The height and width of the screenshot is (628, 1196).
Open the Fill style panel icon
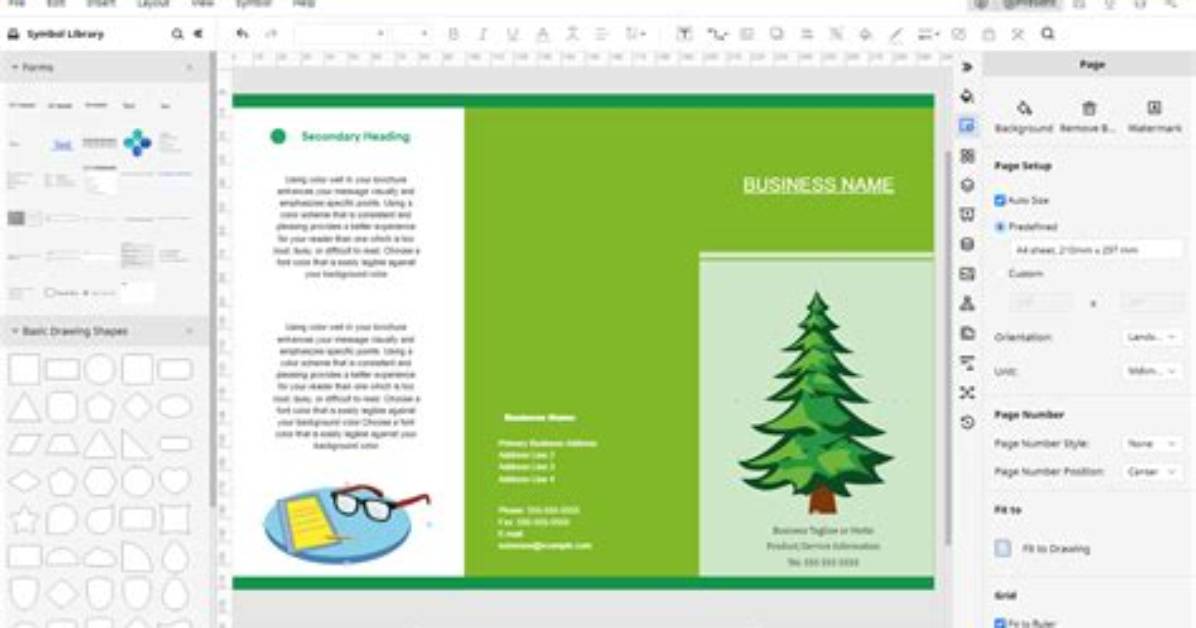pos(967,96)
